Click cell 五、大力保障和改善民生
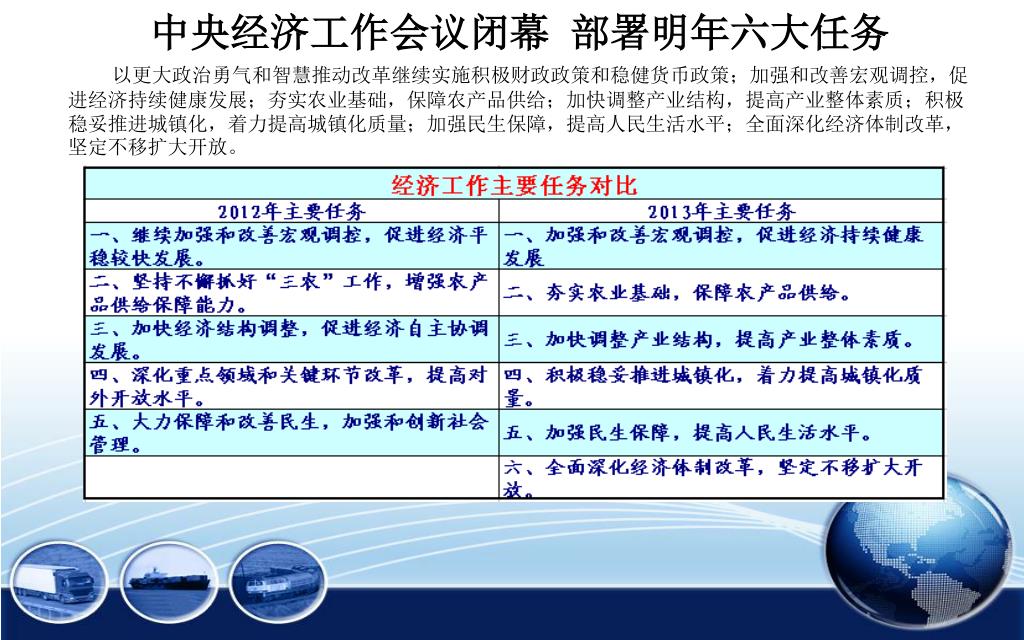The height and width of the screenshot is (640, 1024). click(x=292, y=432)
